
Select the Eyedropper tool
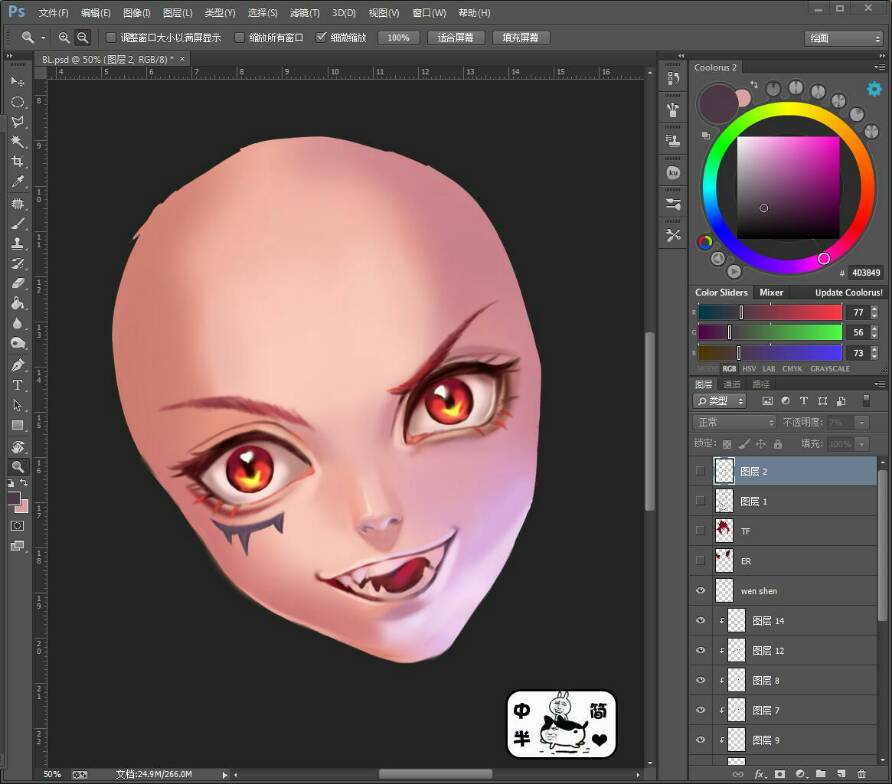[x=18, y=182]
